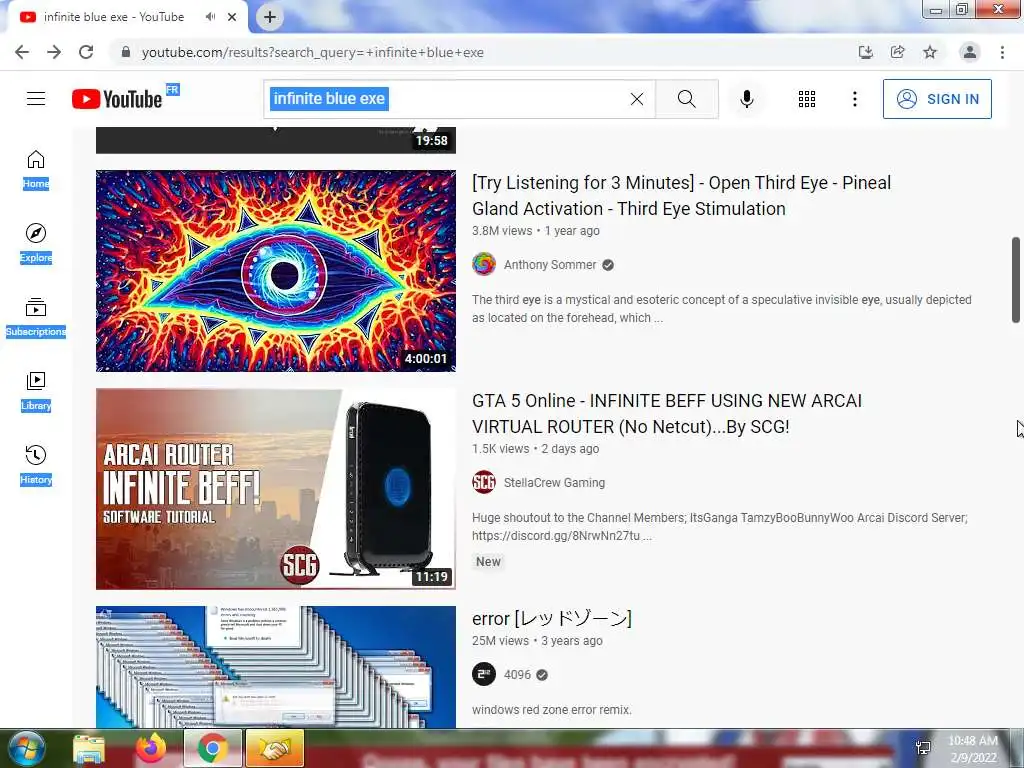Click the install app icon in address bar
Screen dimensions: 1024x768
click(x=865, y=52)
